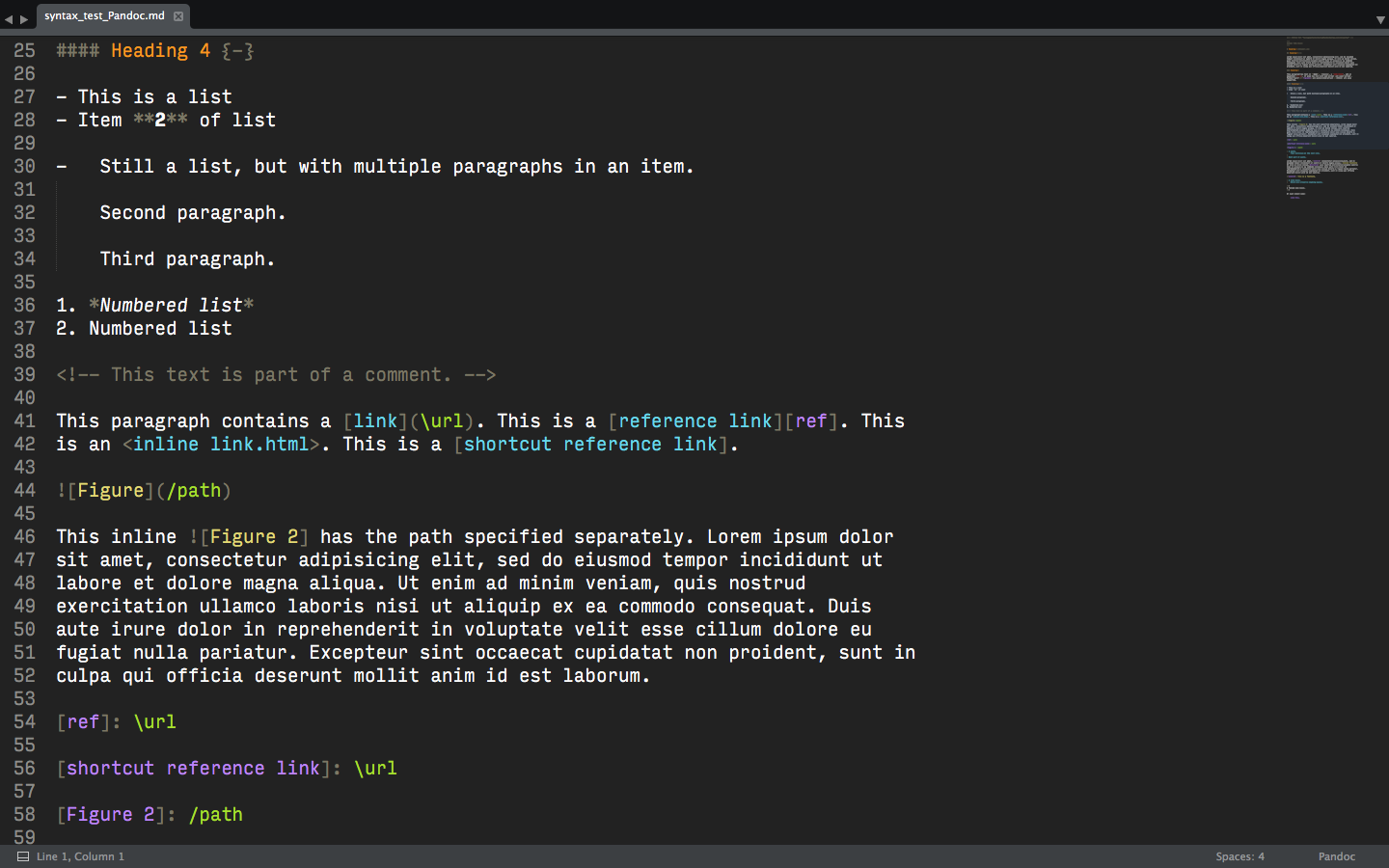Click the green /path on line 58

(x=216, y=815)
